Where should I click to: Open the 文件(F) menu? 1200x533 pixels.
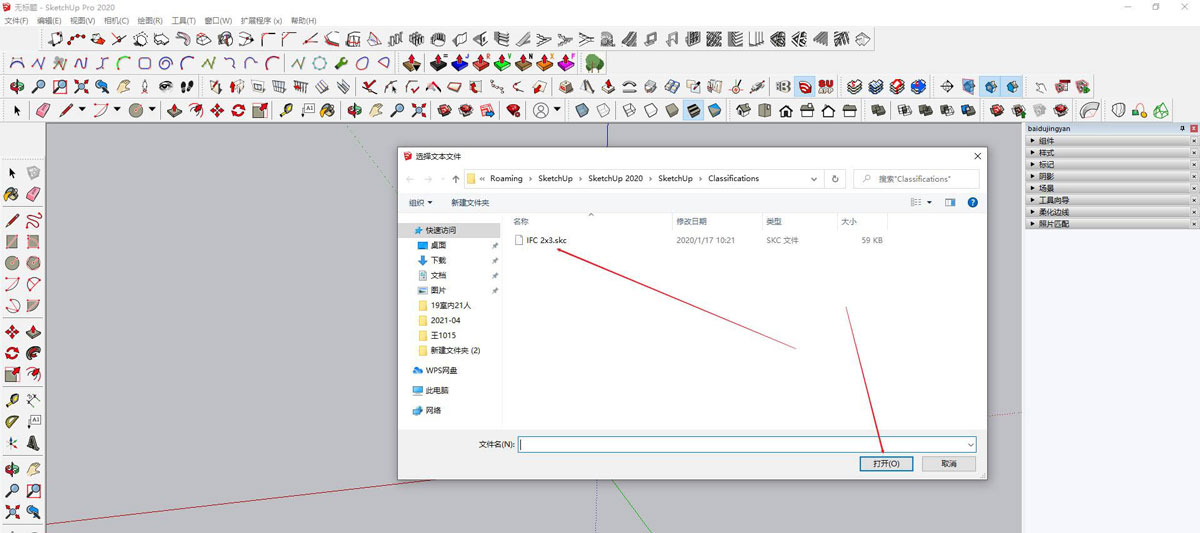(16, 20)
